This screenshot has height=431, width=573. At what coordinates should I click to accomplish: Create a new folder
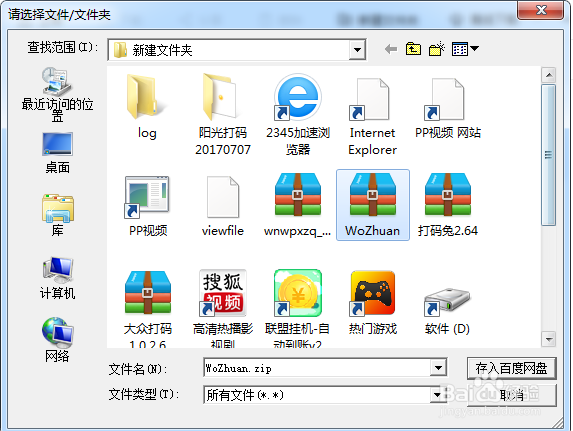tap(437, 49)
